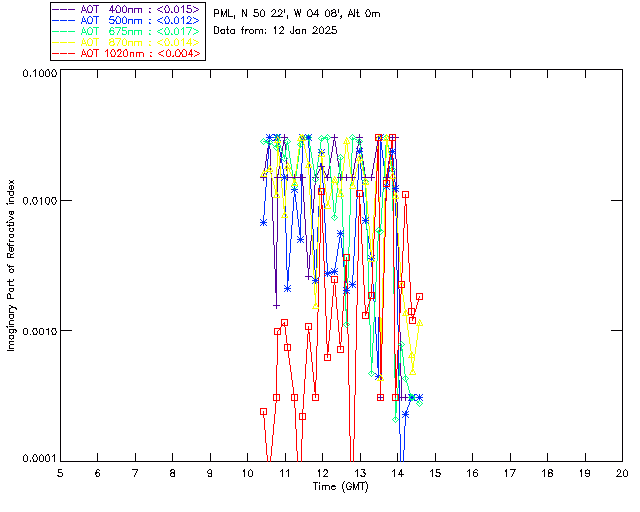640x512 pixels.
Task: Click the x-axis tick label 17
Action: coord(510,473)
